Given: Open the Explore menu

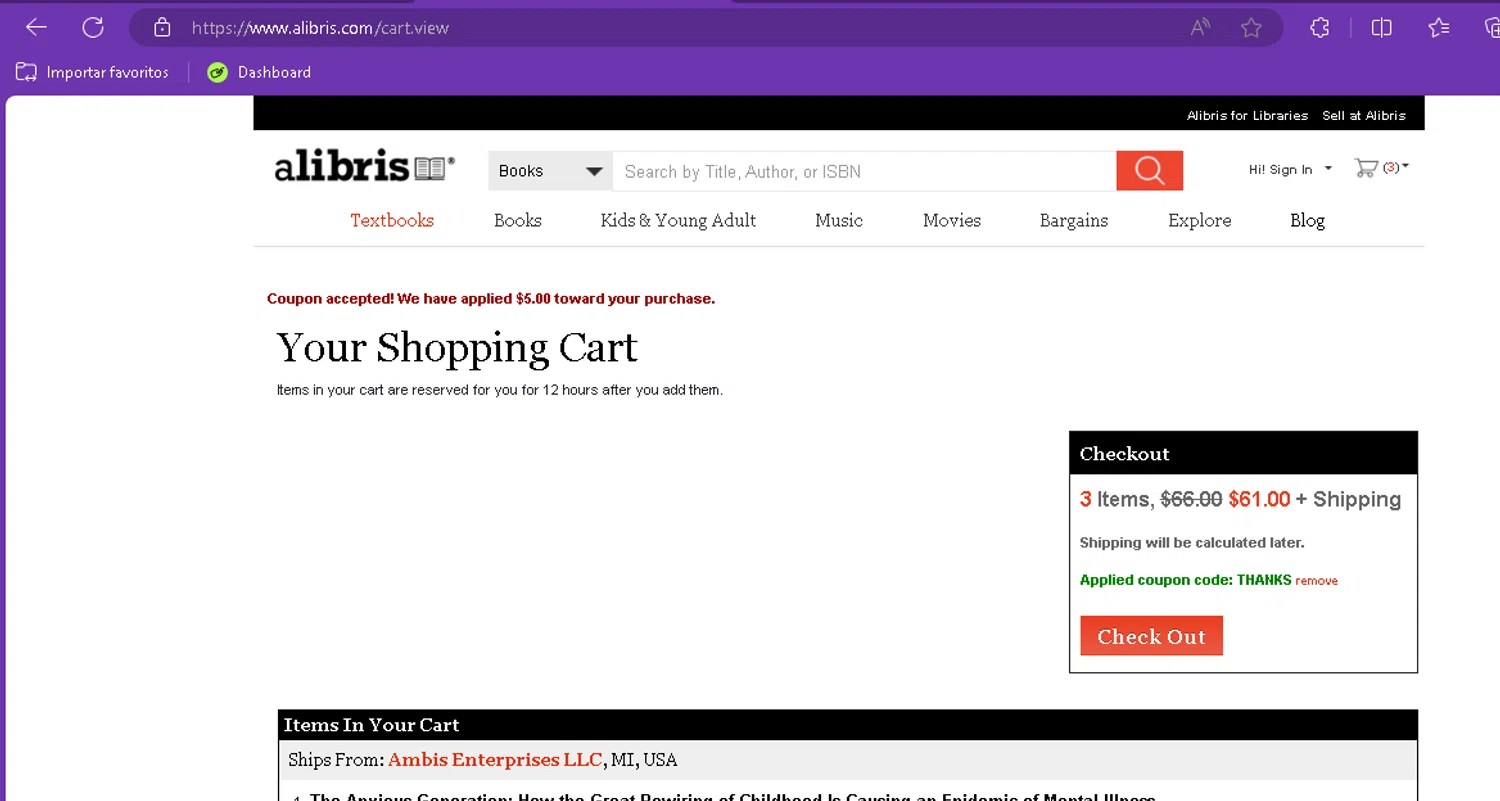Looking at the screenshot, I should pos(1200,220).
